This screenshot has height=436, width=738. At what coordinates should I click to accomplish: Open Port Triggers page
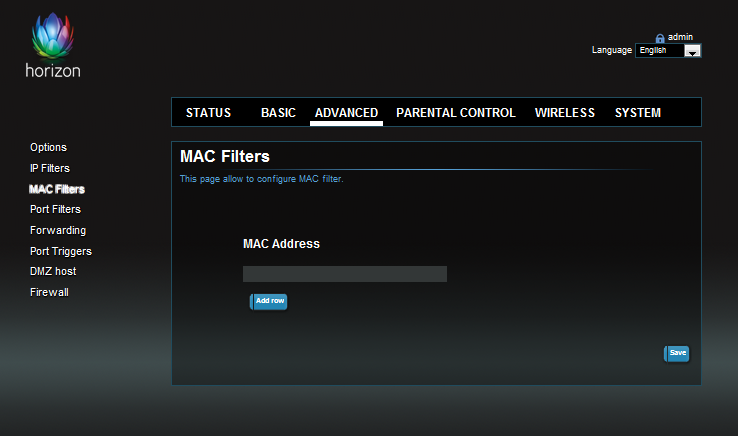point(61,251)
